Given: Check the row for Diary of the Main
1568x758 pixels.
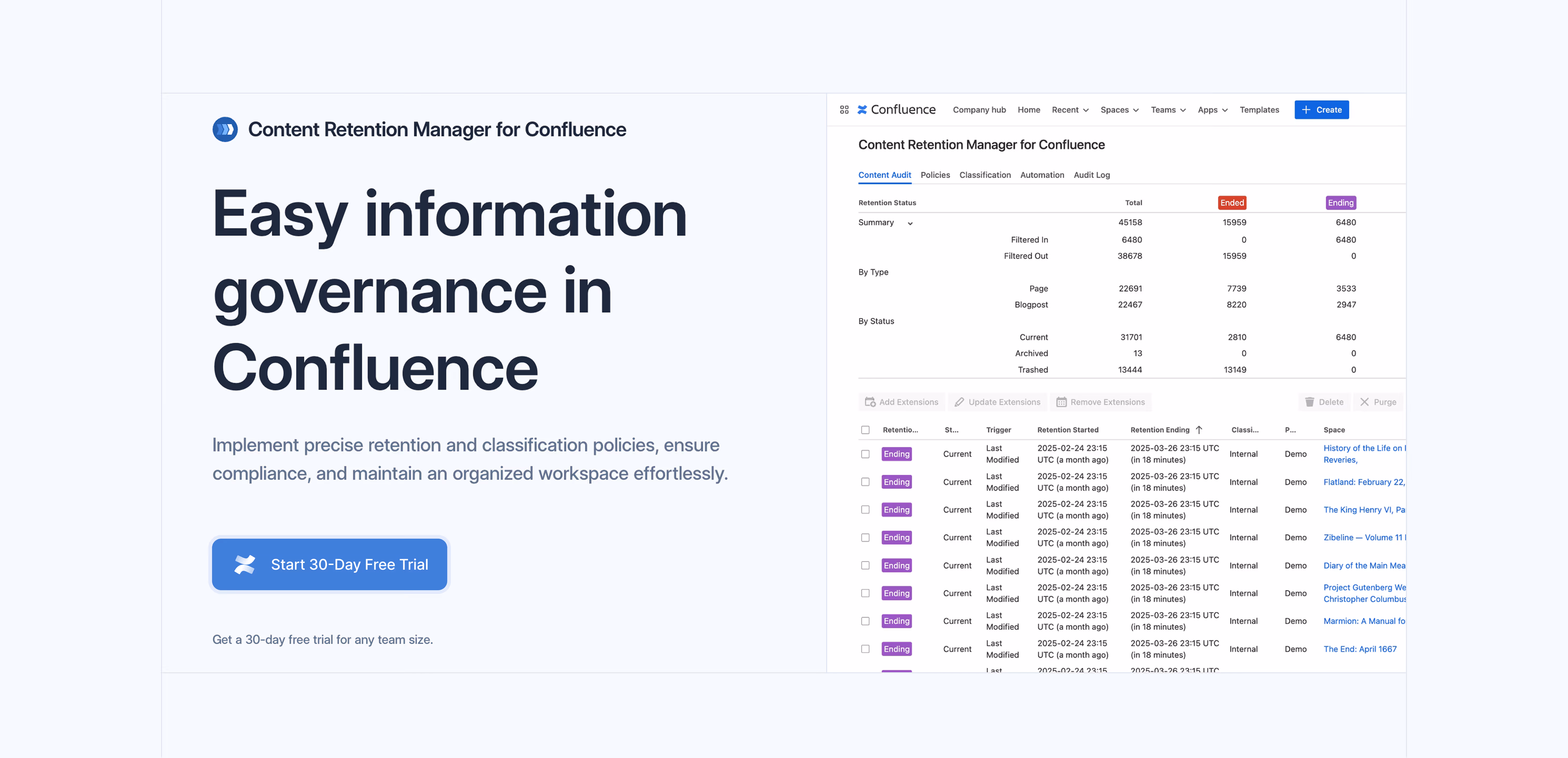Looking at the screenshot, I should click(865, 565).
